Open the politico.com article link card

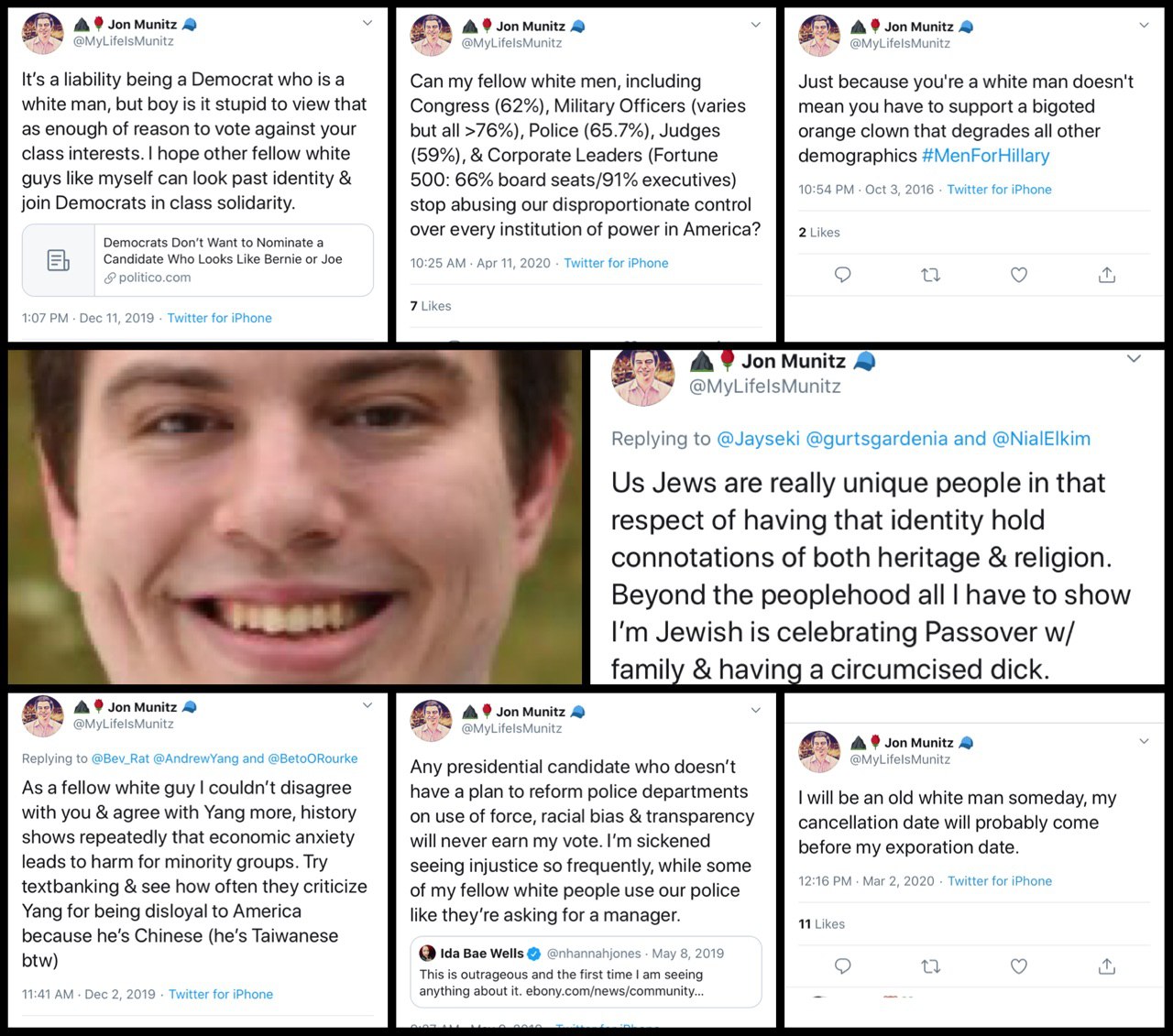[198, 260]
